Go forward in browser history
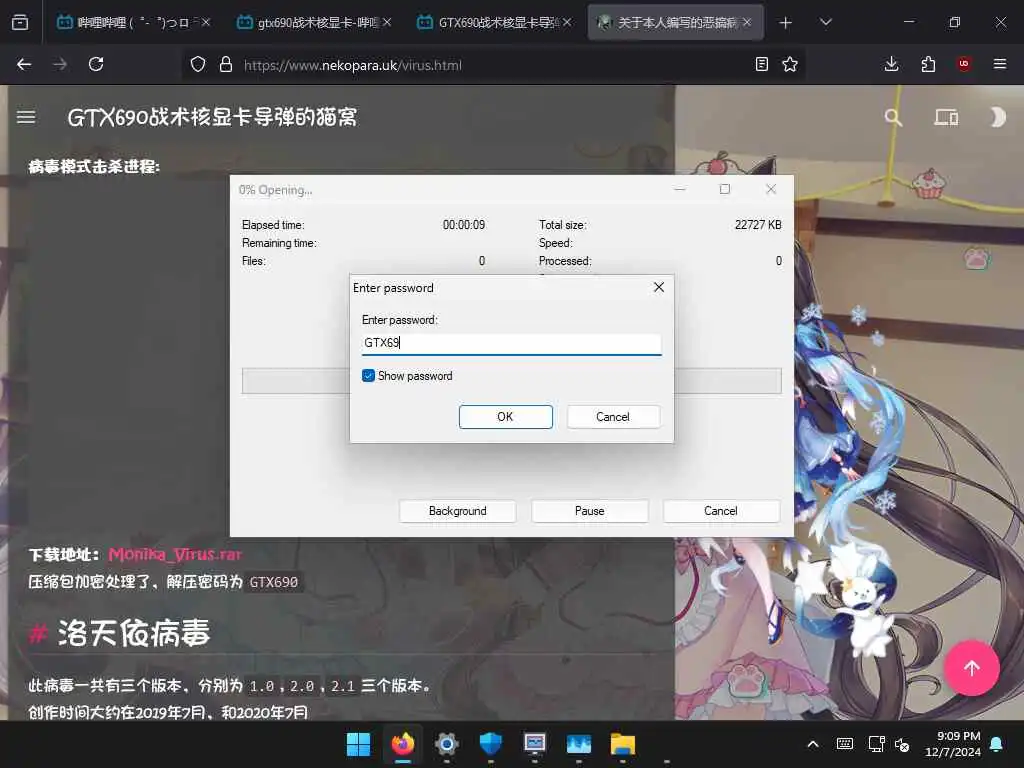Screen dimensions: 1024x768 (x=59, y=64)
